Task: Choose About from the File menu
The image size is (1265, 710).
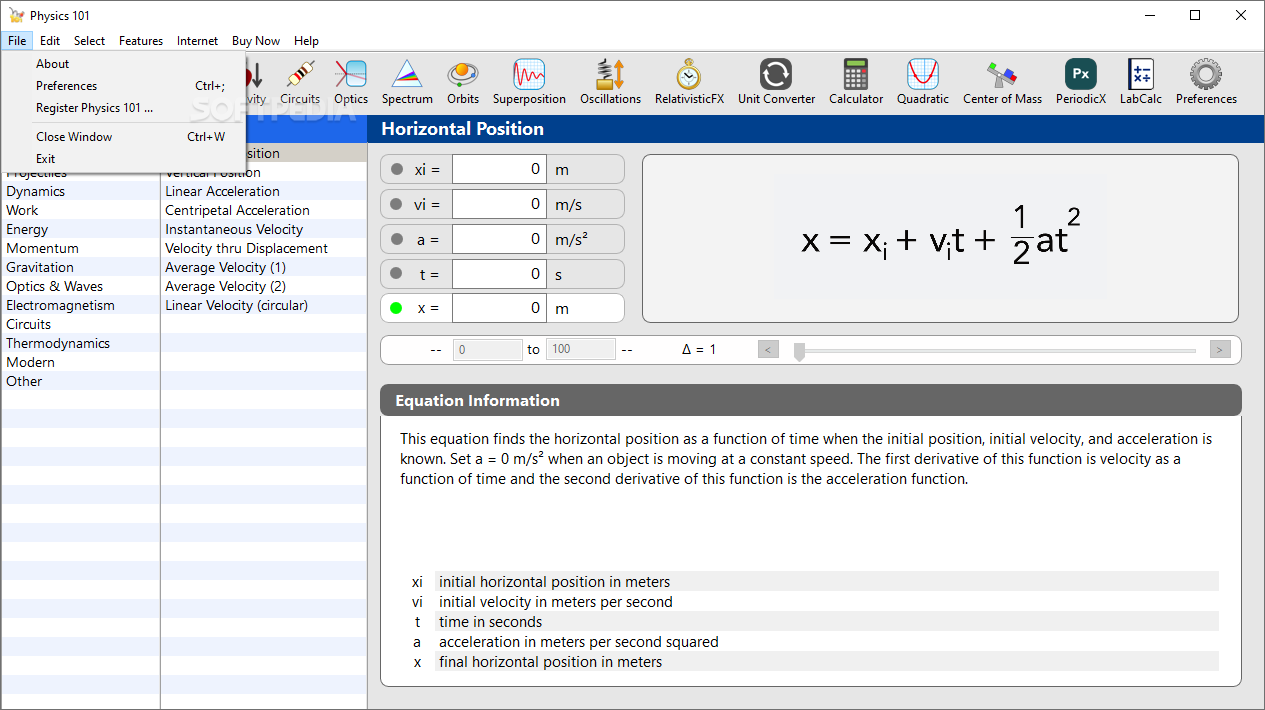Action: coord(124,64)
